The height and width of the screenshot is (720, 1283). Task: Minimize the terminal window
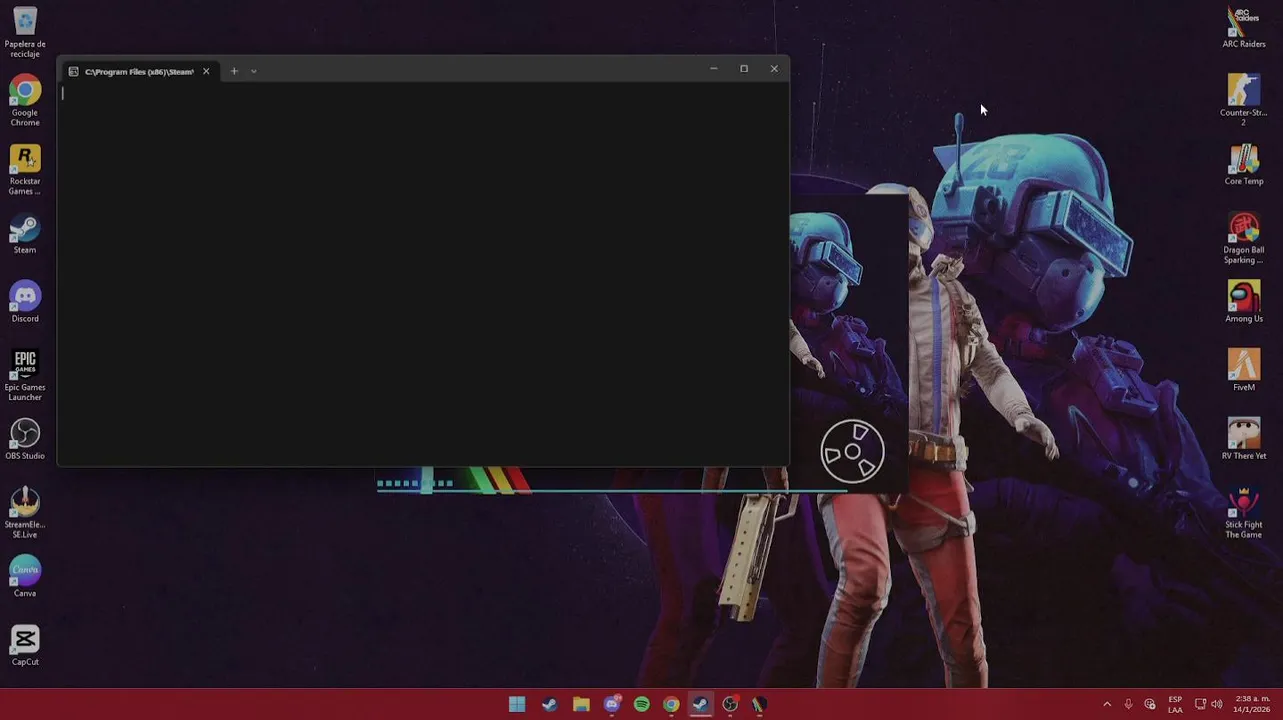[x=713, y=69]
